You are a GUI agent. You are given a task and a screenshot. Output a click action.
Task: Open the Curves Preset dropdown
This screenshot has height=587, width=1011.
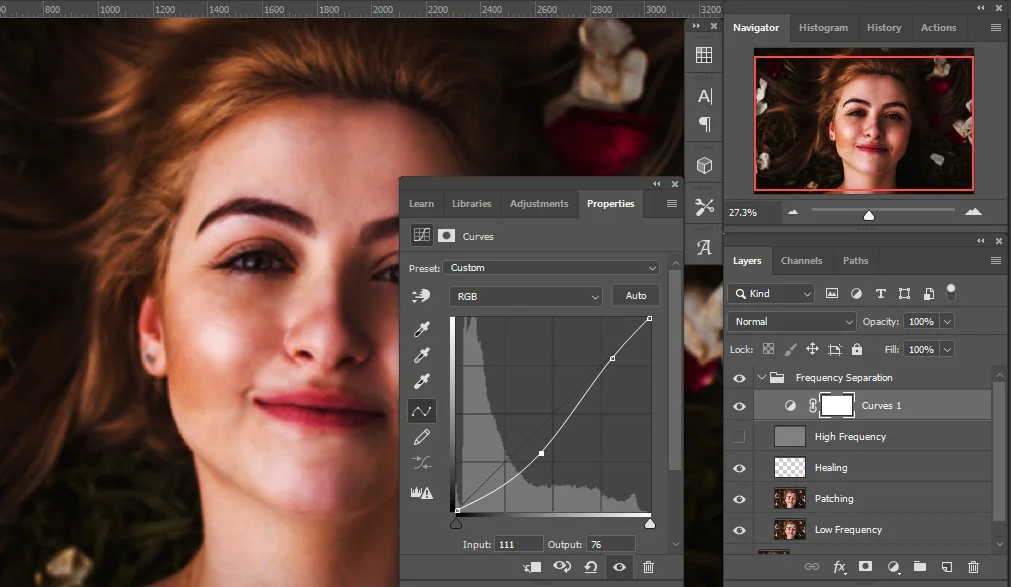552,268
